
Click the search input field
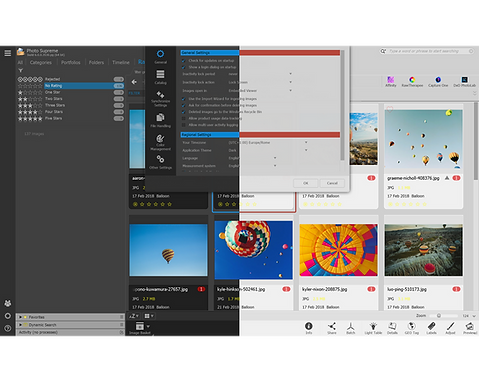click(427, 51)
